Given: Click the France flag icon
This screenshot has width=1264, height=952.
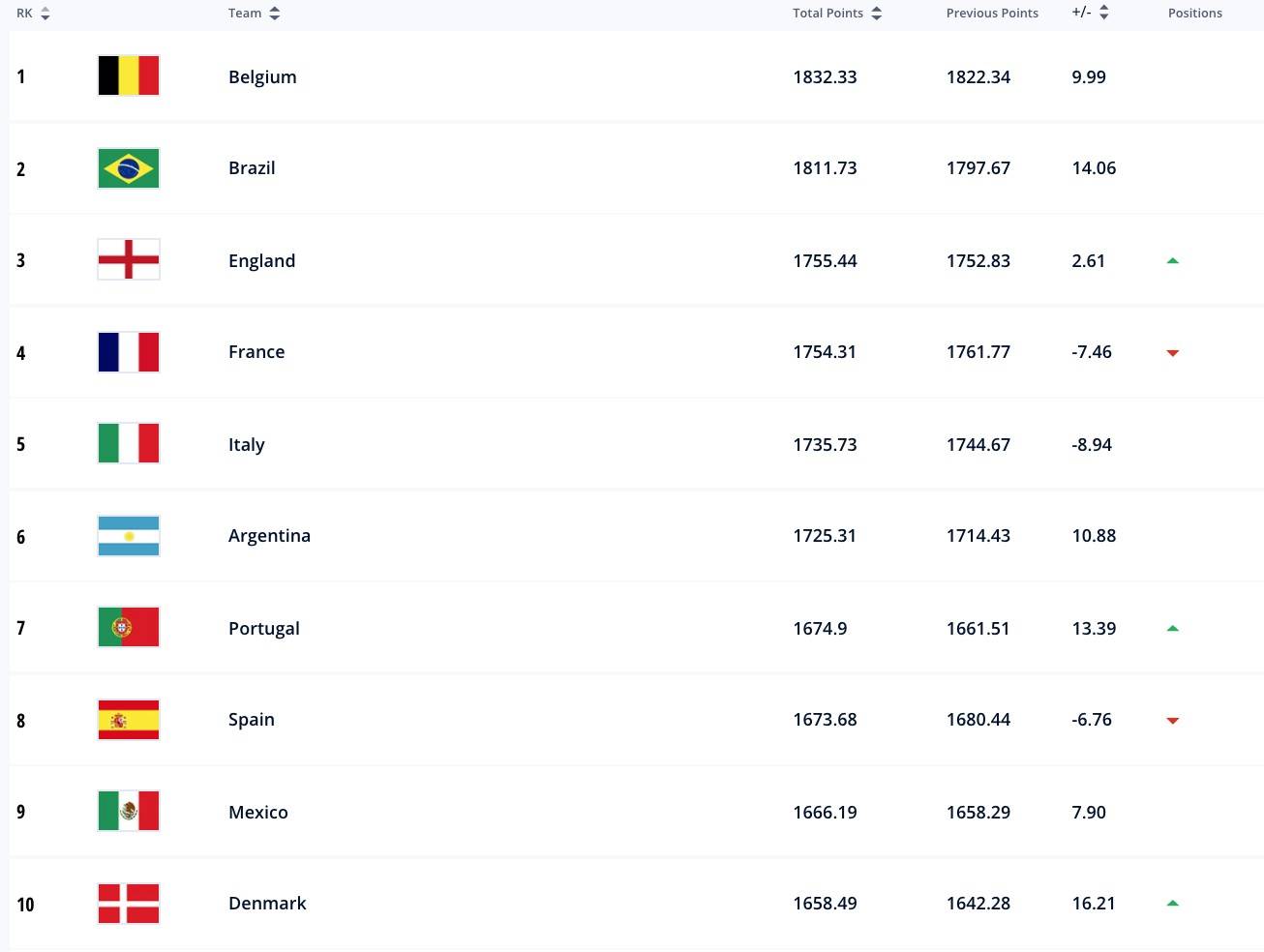Looking at the screenshot, I should tap(128, 351).
